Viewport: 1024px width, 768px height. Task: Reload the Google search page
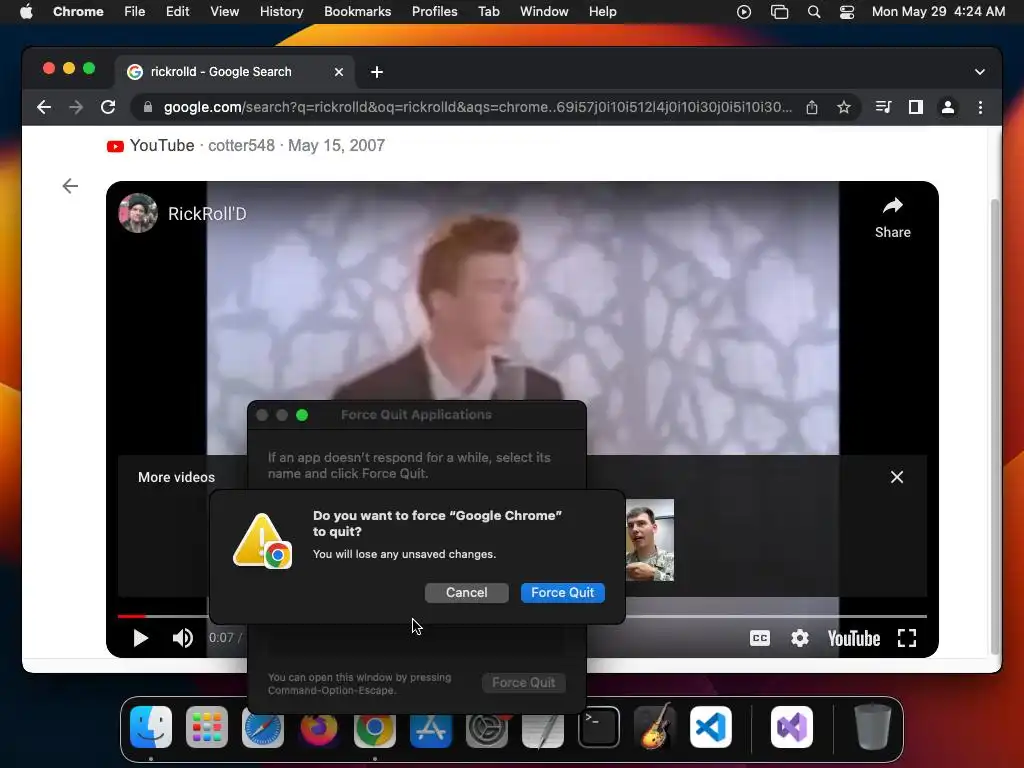[x=108, y=107]
